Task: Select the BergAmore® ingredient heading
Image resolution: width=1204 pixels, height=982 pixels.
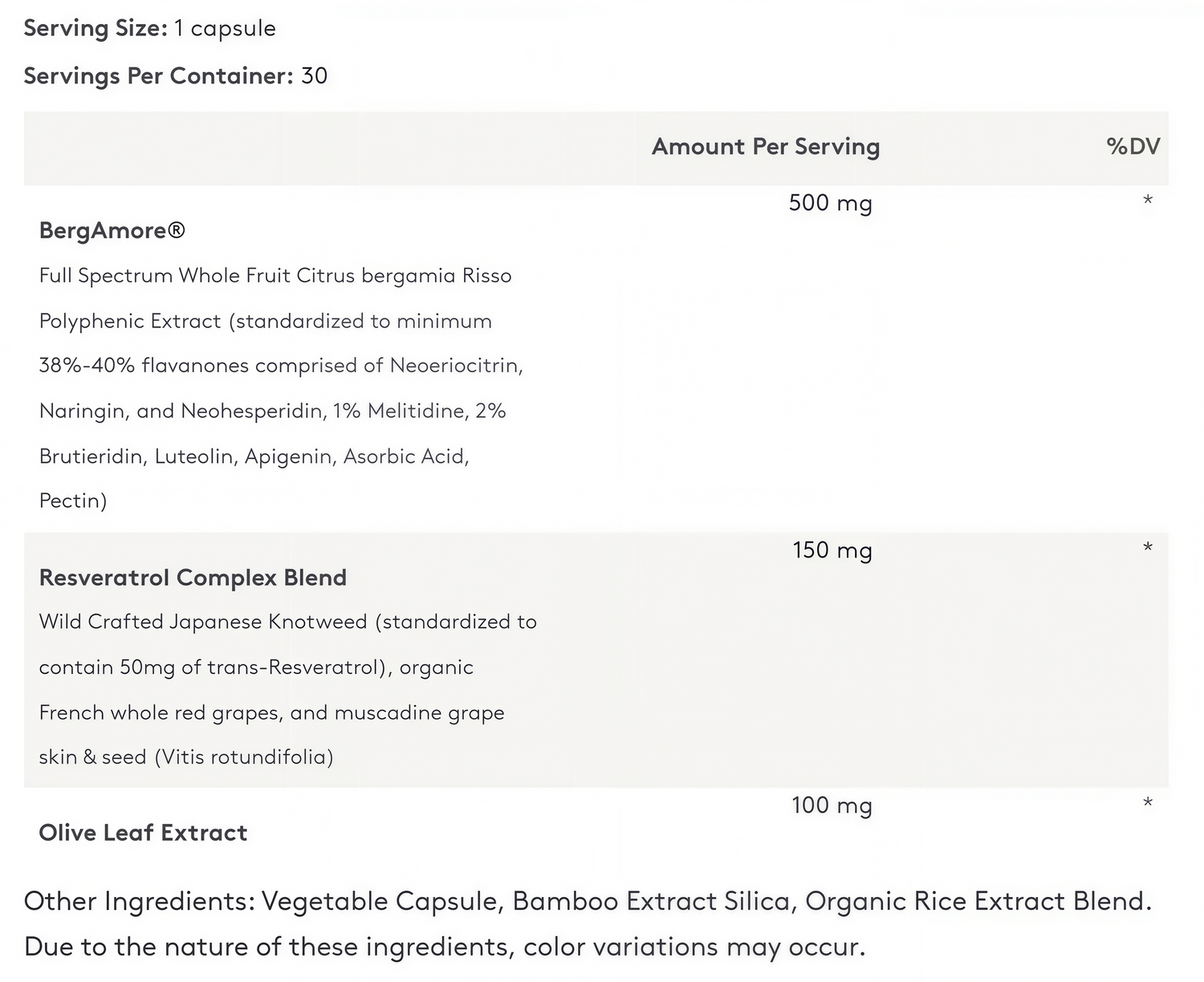Action: (112, 230)
